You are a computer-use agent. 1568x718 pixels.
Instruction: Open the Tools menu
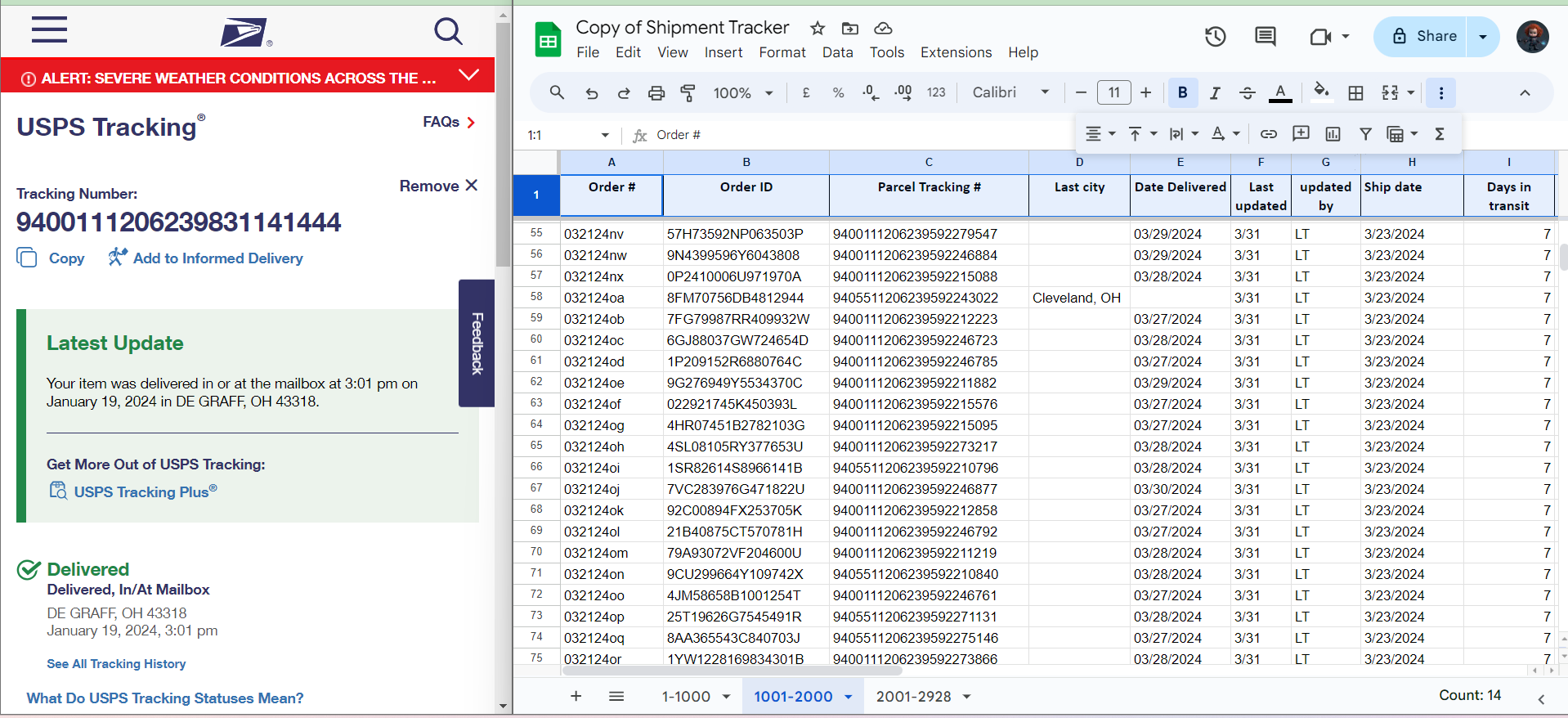pos(887,52)
